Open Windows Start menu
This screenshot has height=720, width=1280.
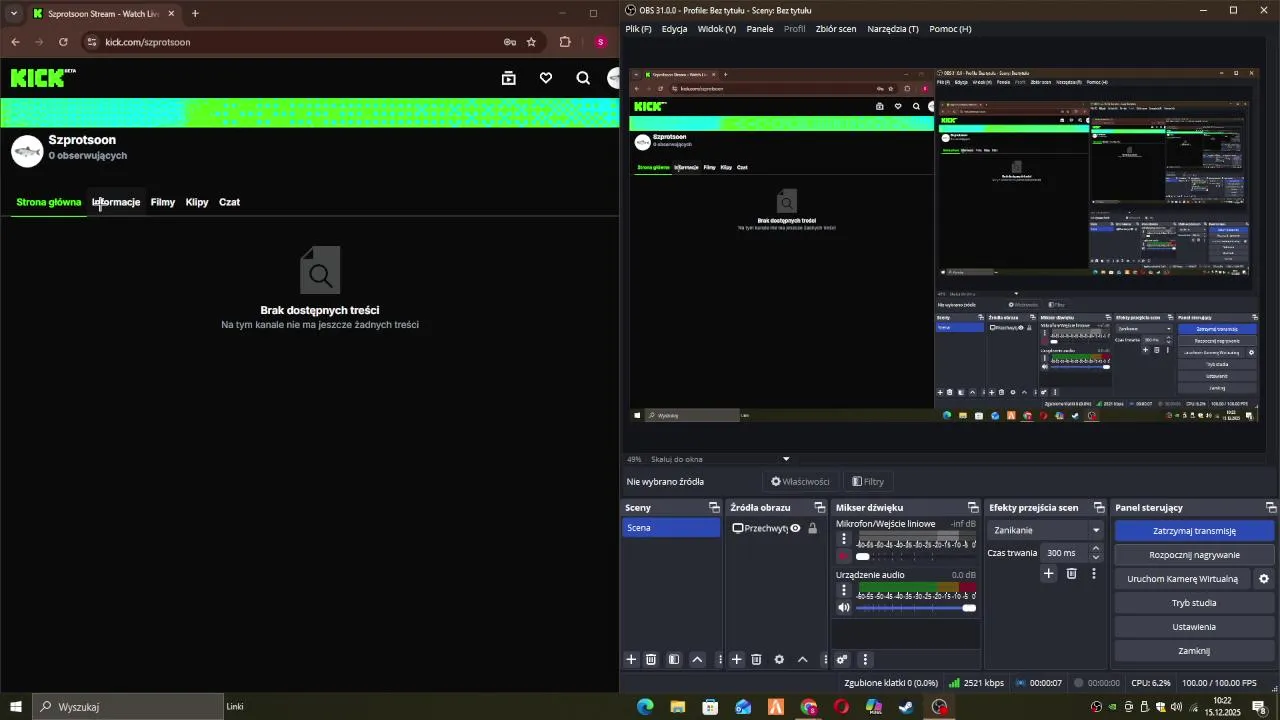coord(16,707)
